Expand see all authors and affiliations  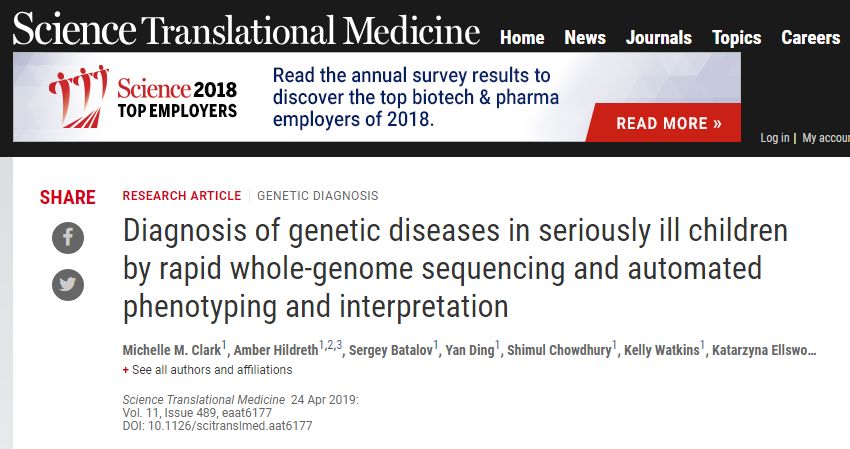(x=211, y=370)
